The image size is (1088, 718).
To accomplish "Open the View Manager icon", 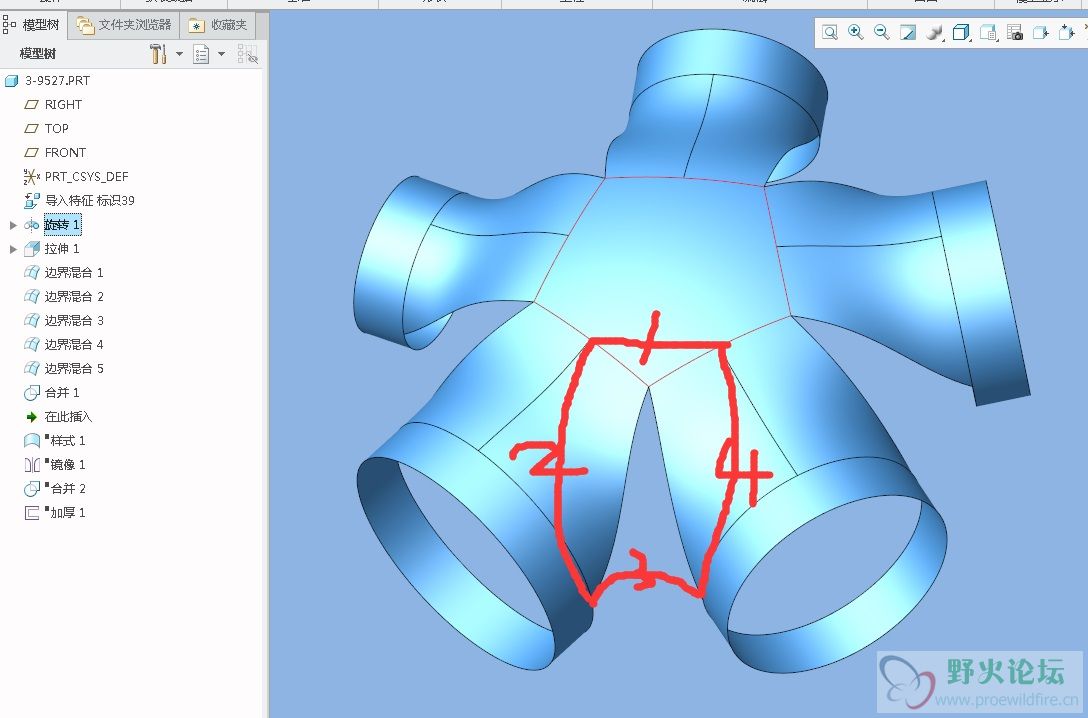I will (x=988, y=32).
